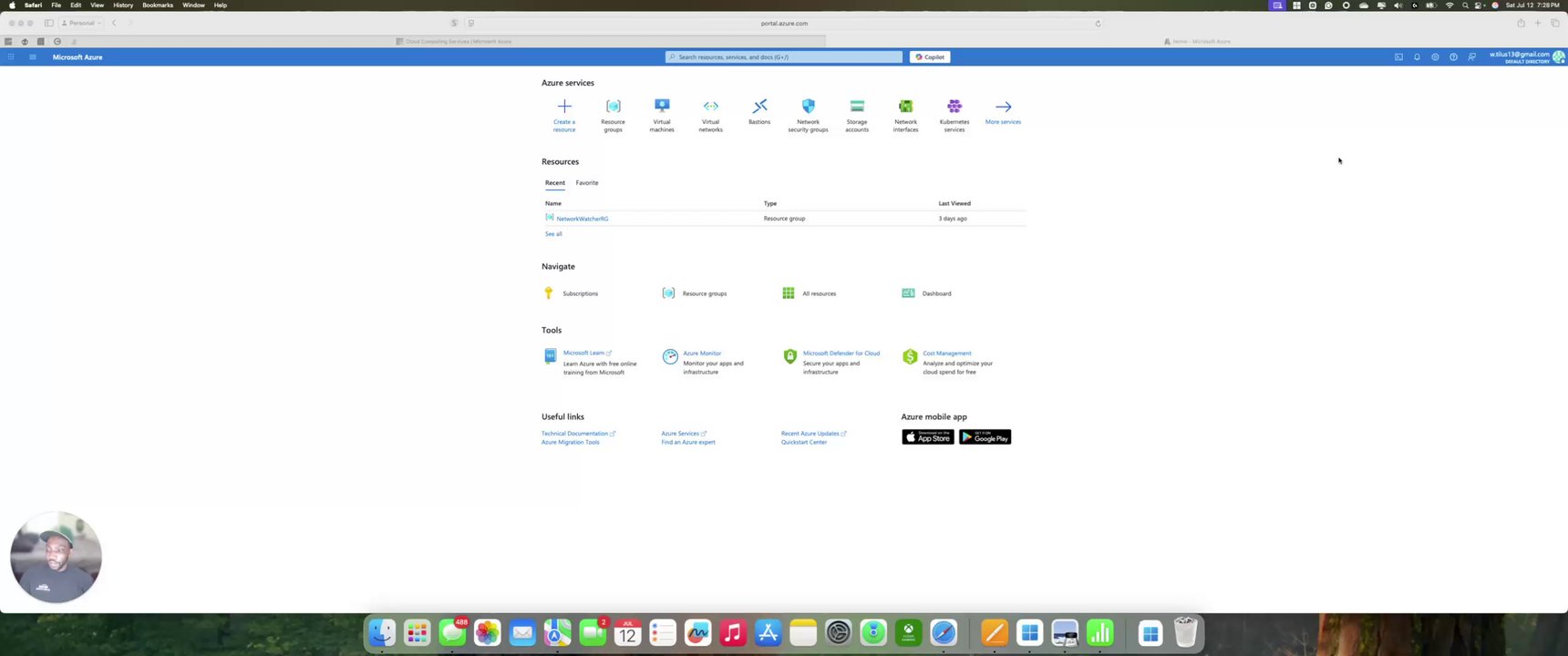Image resolution: width=1568 pixels, height=656 pixels.
Task: Open Storage accounts service
Action: 857,115
